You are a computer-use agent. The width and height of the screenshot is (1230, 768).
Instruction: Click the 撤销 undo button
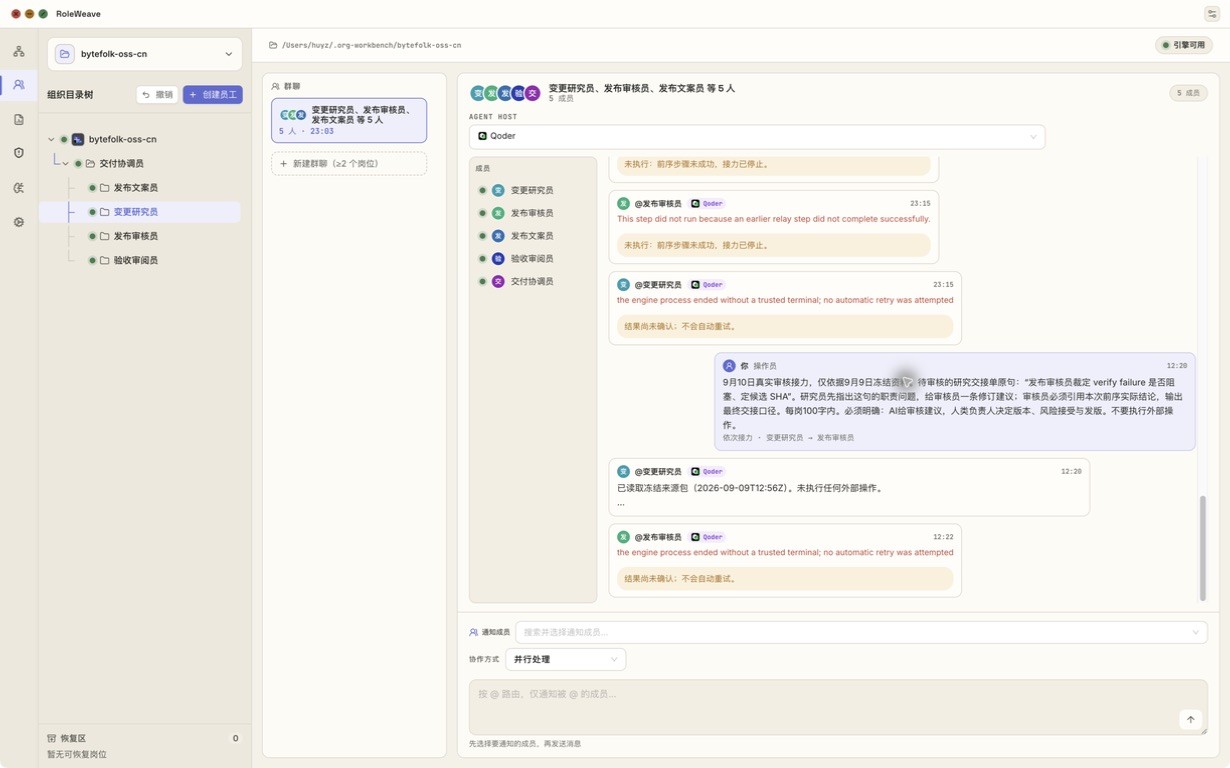157,95
